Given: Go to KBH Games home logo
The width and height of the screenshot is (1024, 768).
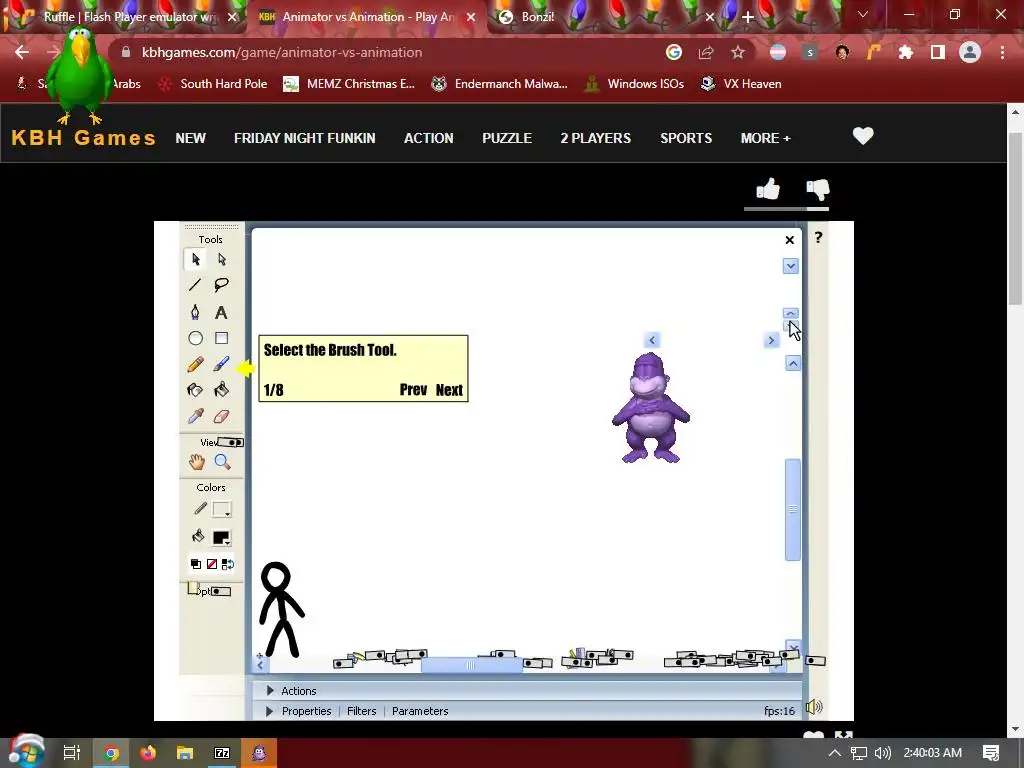Looking at the screenshot, I should tap(84, 138).
